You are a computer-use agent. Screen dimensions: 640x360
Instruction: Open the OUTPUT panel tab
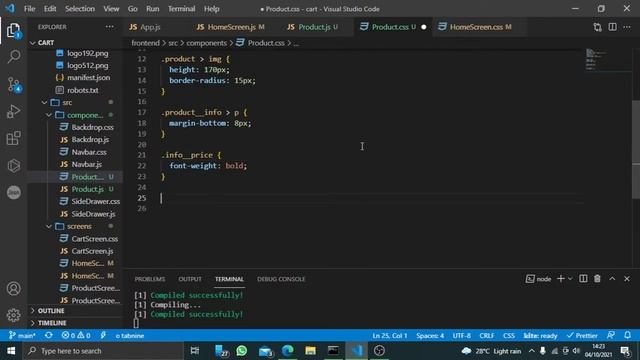[190, 279]
